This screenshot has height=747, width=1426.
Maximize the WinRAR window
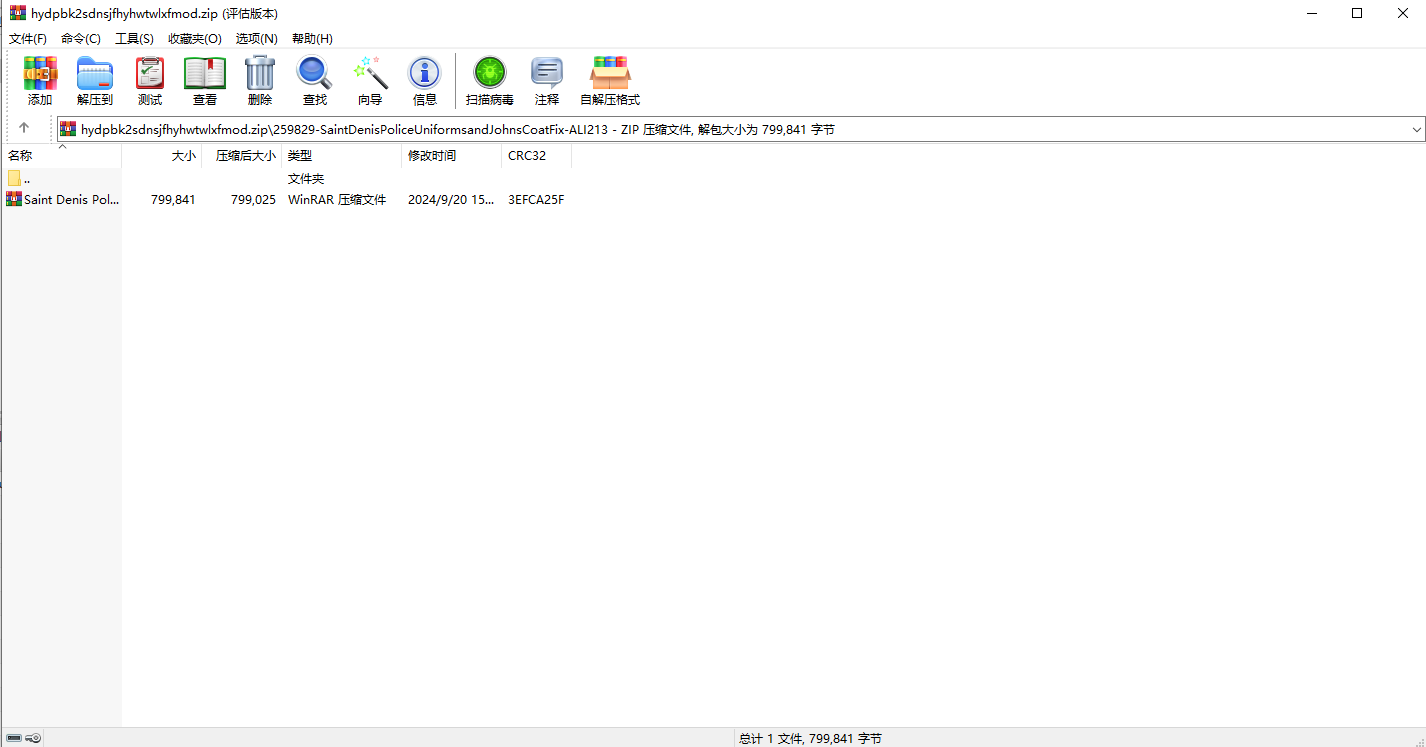[1357, 13]
